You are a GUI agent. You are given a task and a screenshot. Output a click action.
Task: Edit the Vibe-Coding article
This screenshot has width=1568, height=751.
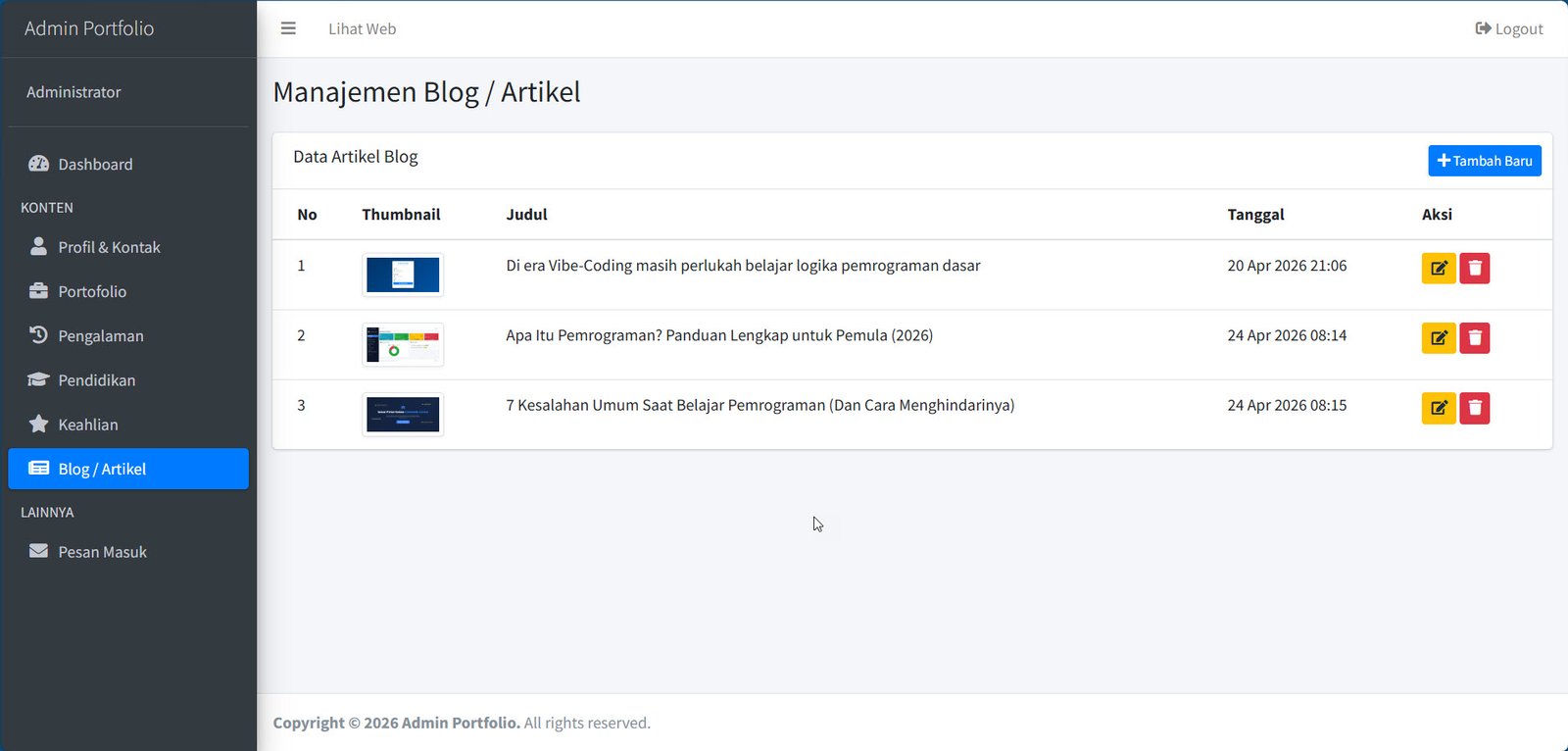[x=1439, y=269]
